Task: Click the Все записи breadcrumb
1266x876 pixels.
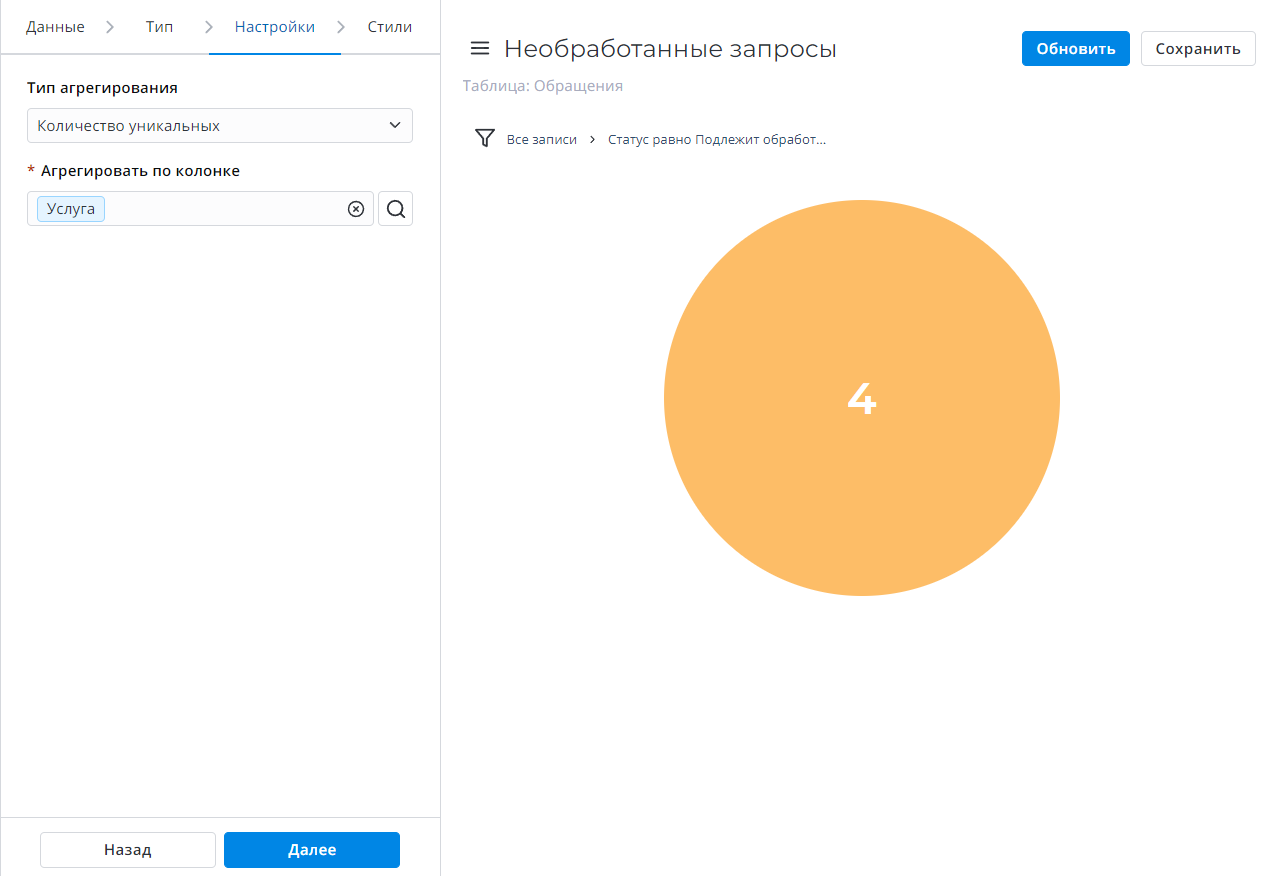Action: (x=541, y=140)
